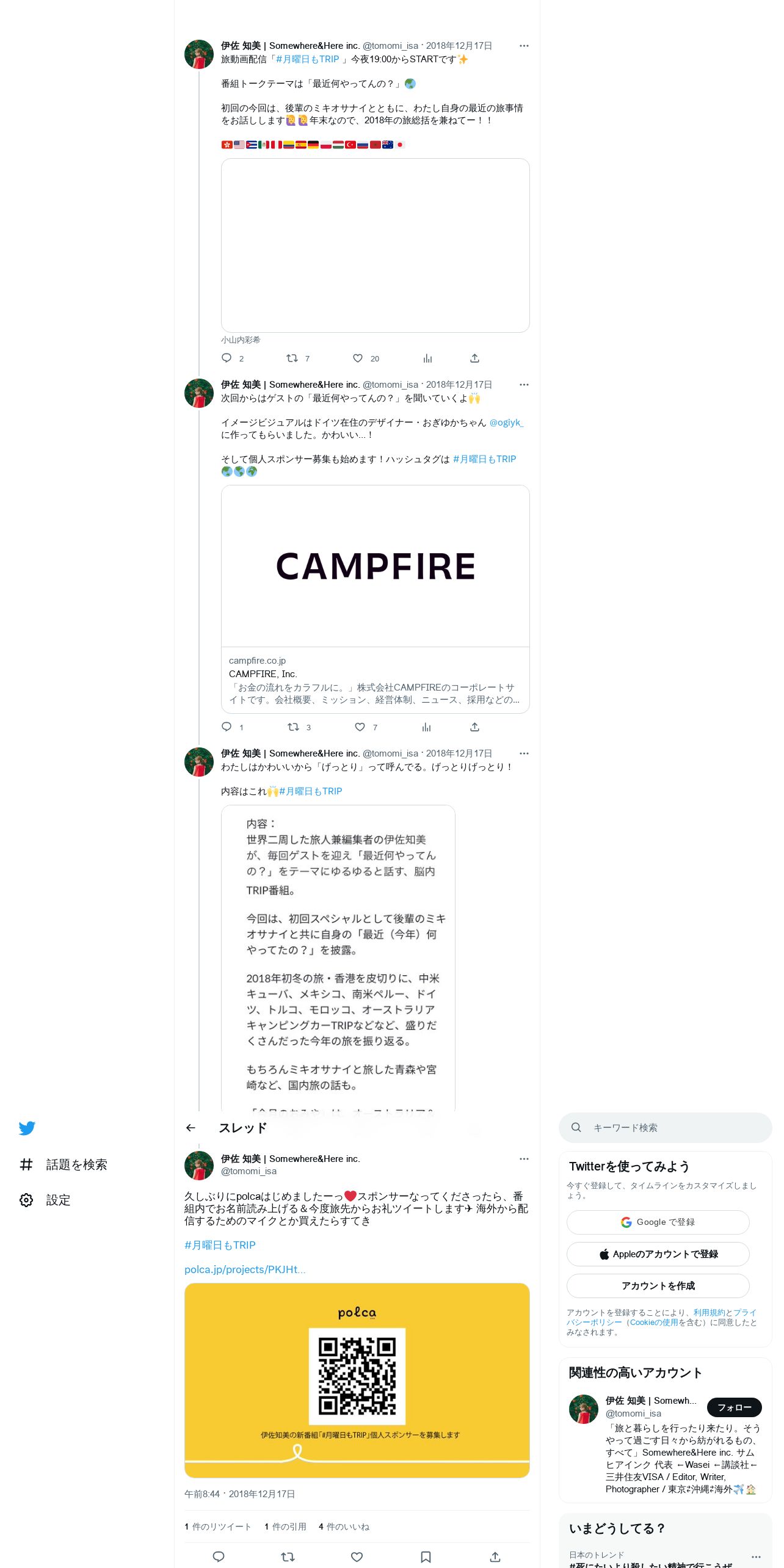Follow 伊佐 知美 with フォロー button
Screen dimensions: 784x1568
click(734, 1407)
